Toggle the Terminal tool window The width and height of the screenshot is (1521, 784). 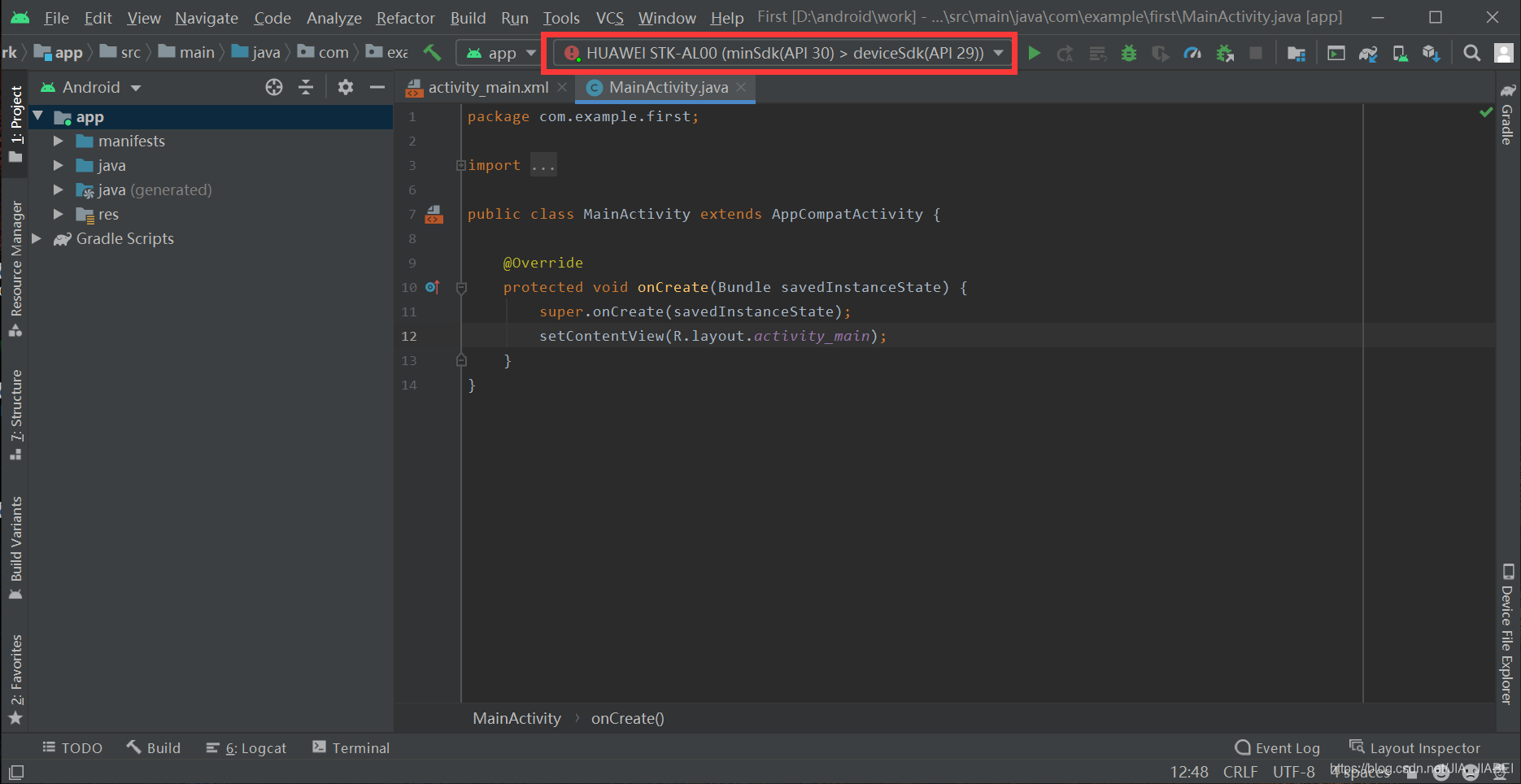[351, 748]
